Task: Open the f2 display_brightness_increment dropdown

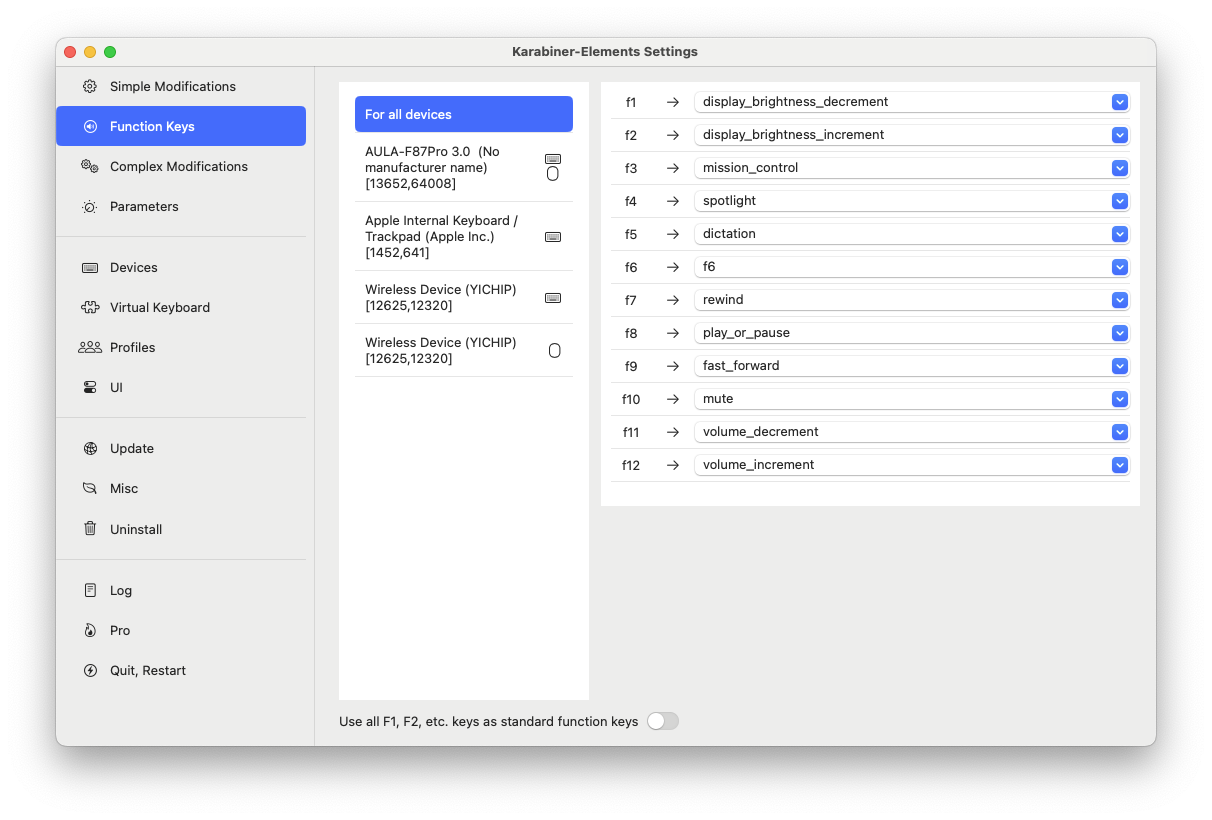Action: click(912, 135)
